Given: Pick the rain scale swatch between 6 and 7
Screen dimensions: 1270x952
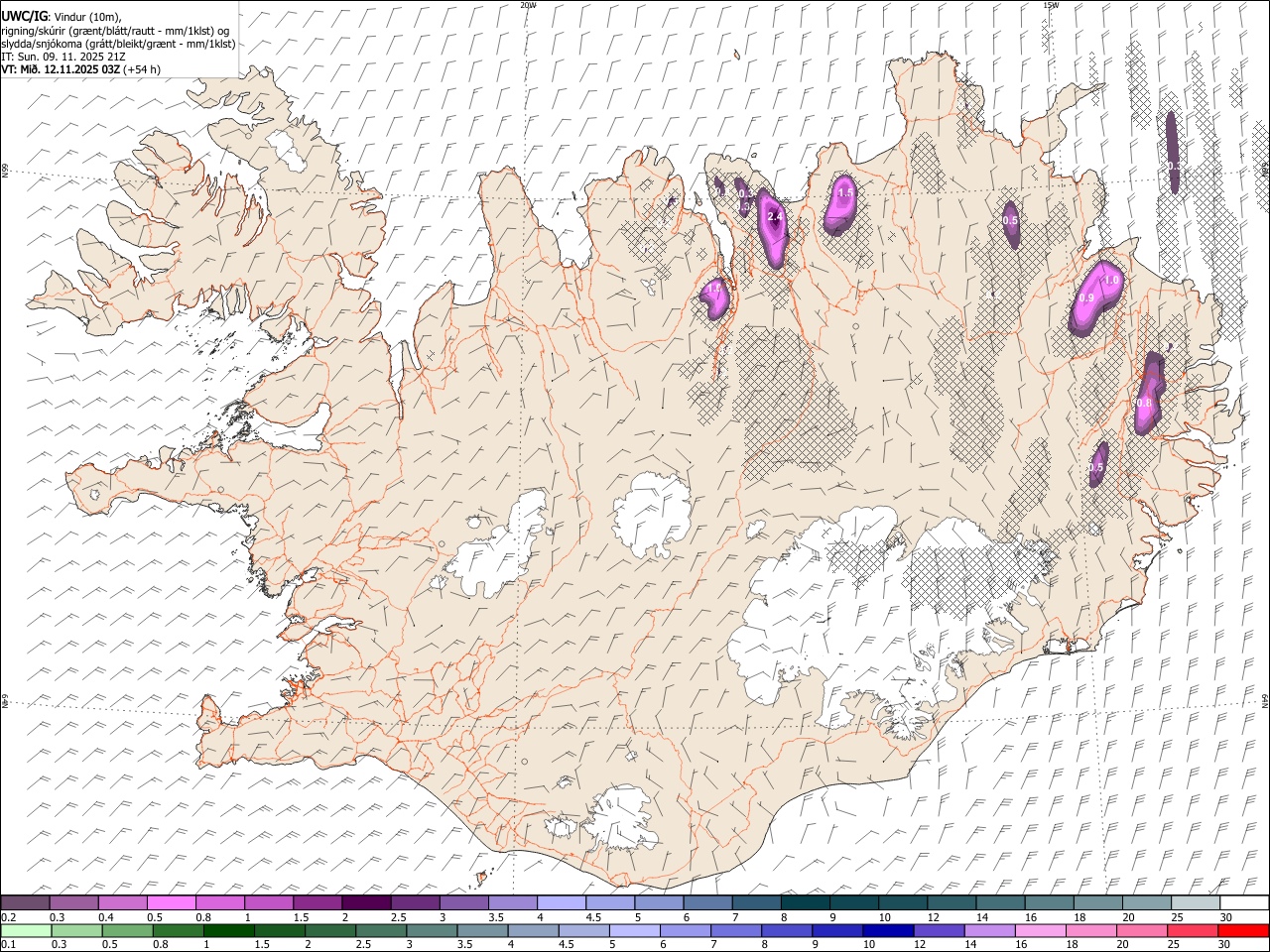Looking at the screenshot, I should click(x=685, y=930).
